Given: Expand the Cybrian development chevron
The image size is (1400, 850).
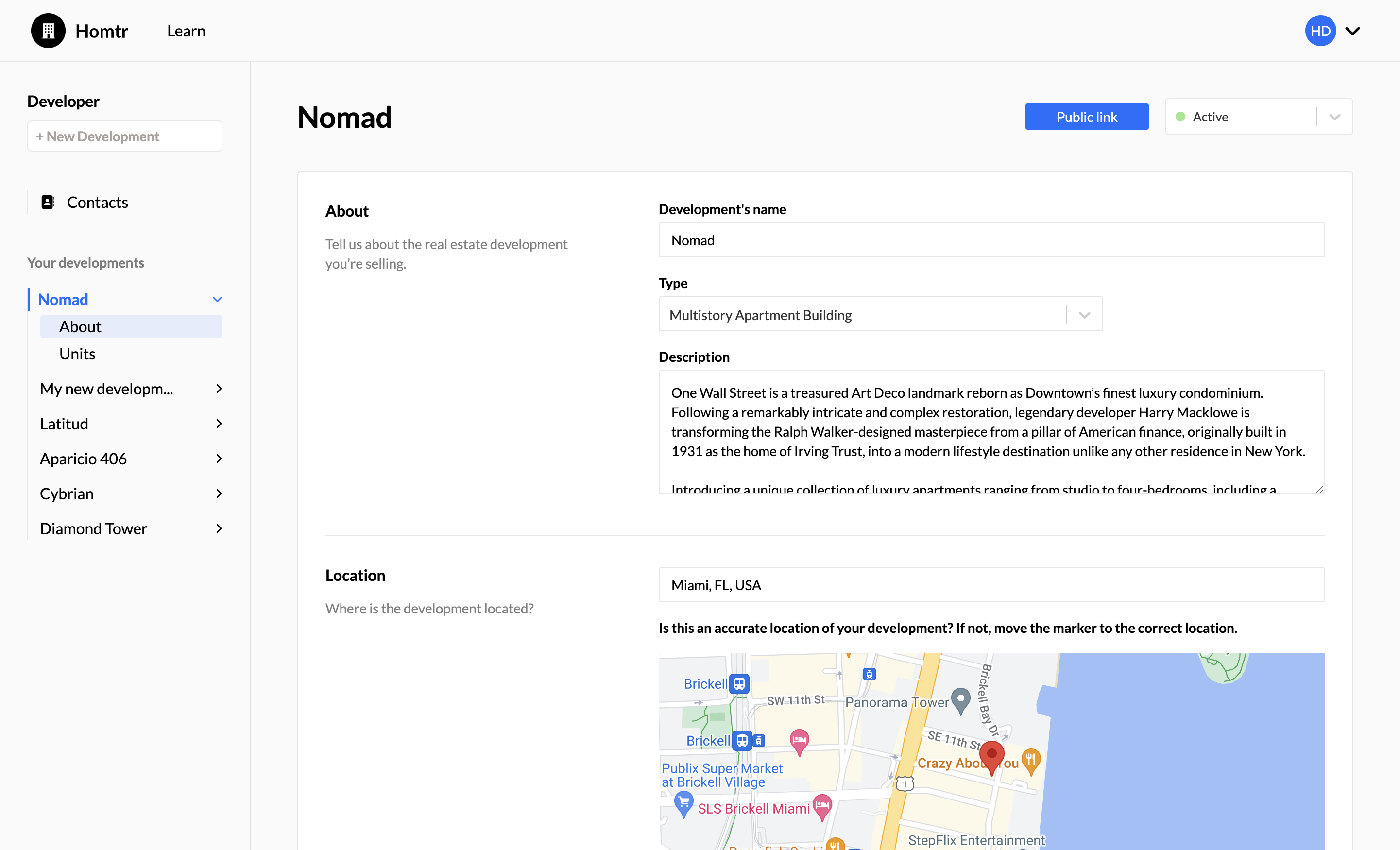Looking at the screenshot, I should [x=219, y=493].
